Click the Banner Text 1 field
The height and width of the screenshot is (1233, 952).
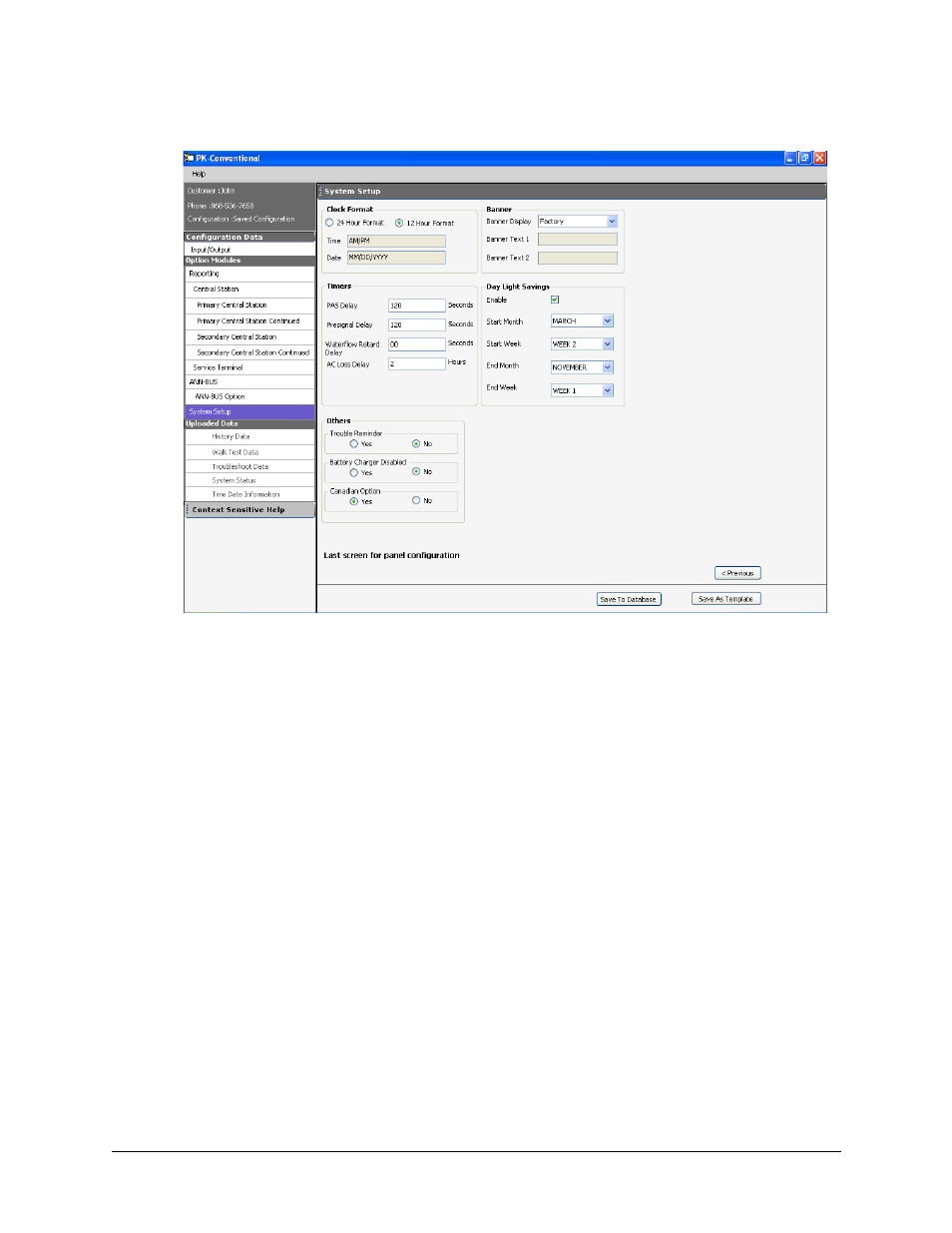pyautogui.click(x=578, y=240)
